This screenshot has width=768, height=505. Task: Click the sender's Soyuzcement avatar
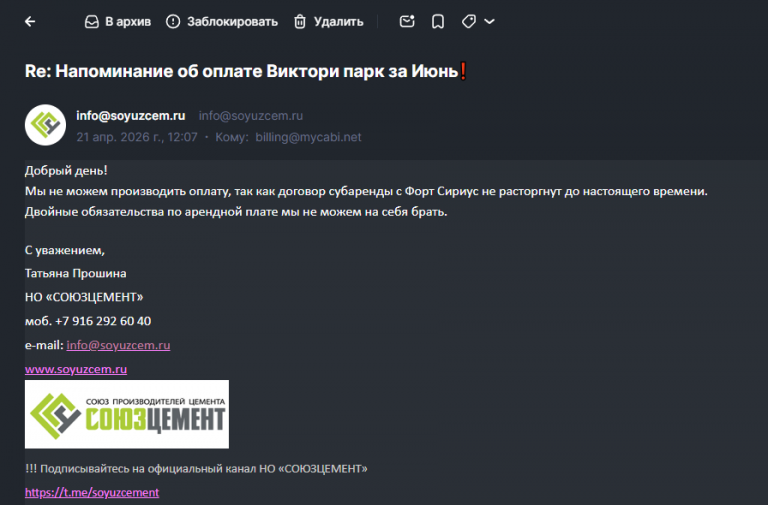tap(46, 125)
